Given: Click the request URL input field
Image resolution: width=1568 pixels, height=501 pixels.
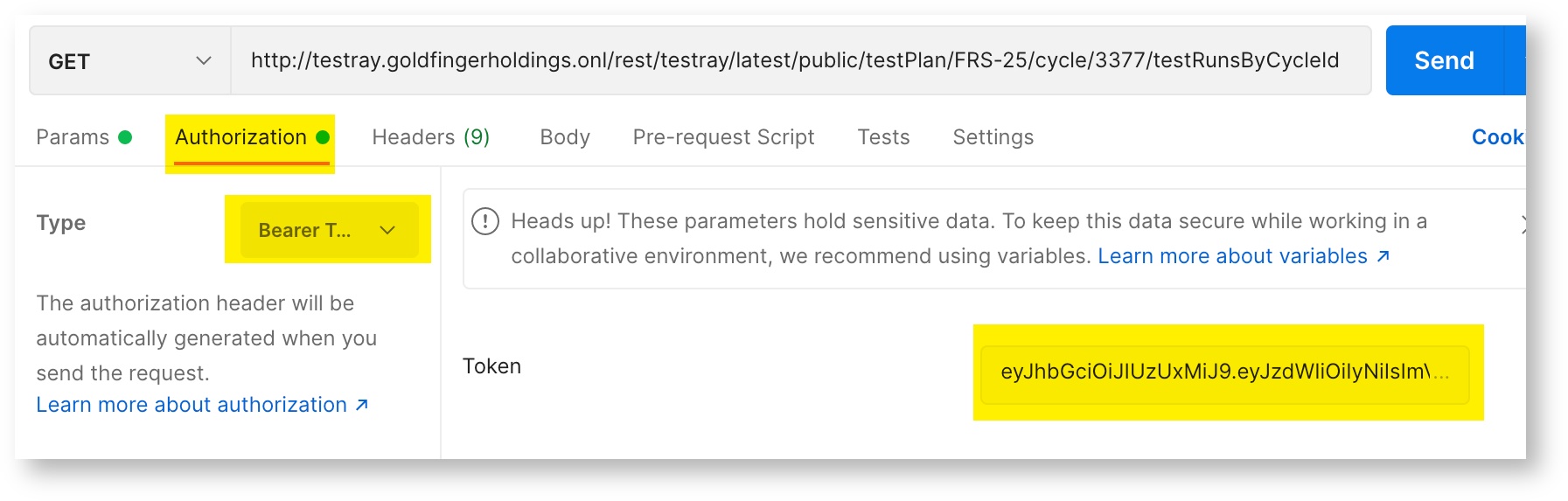Looking at the screenshot, I should click(x=794, y=60).
